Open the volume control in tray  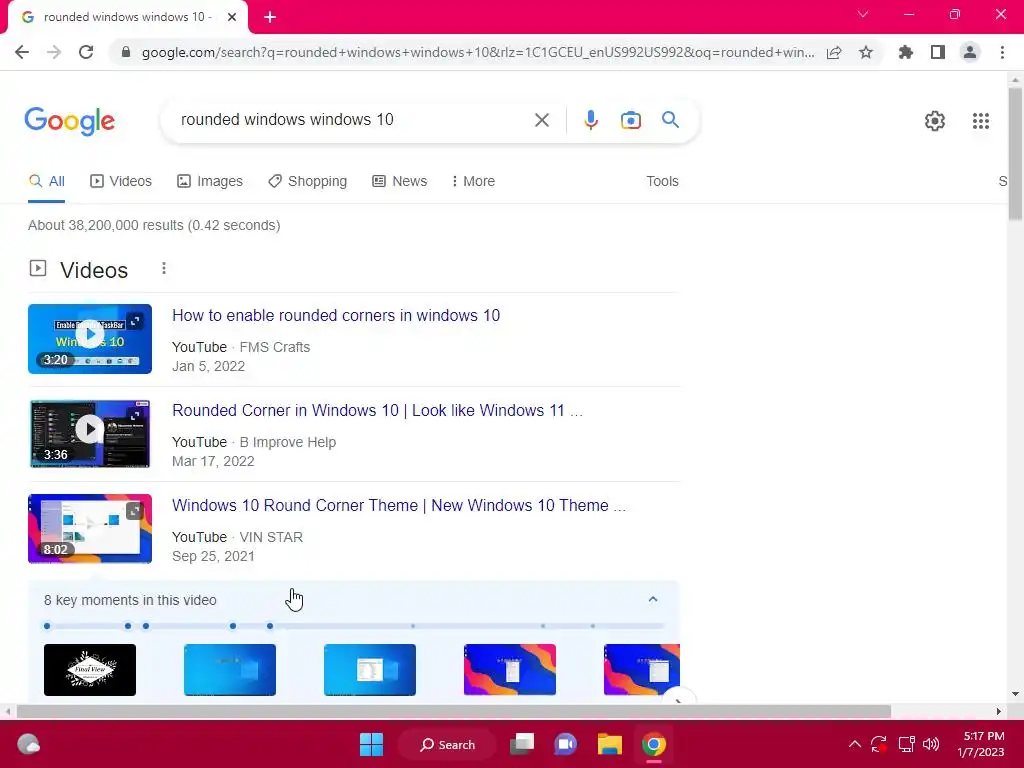931,744
